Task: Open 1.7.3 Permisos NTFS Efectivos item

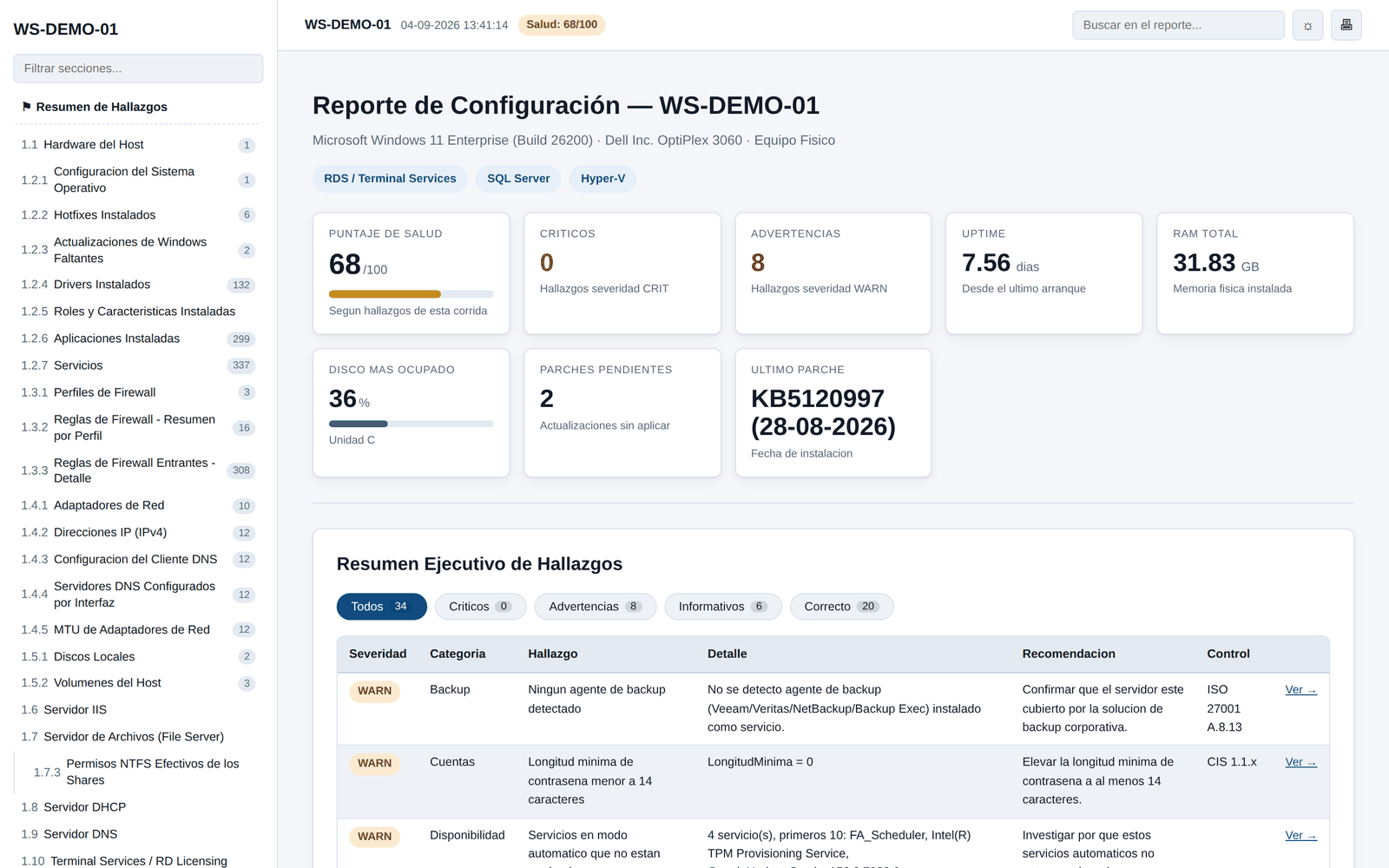Action: pos(138,772)
